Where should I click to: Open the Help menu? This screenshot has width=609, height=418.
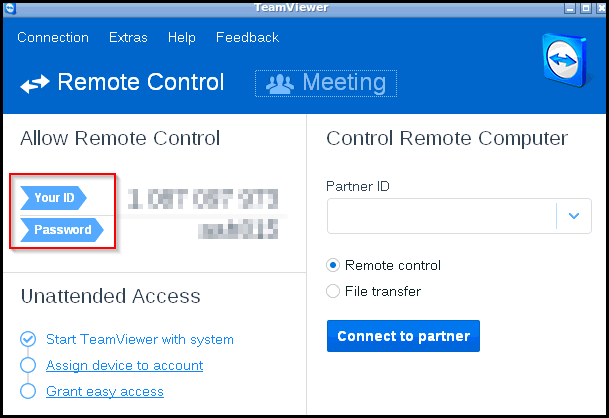coord(182,38)
